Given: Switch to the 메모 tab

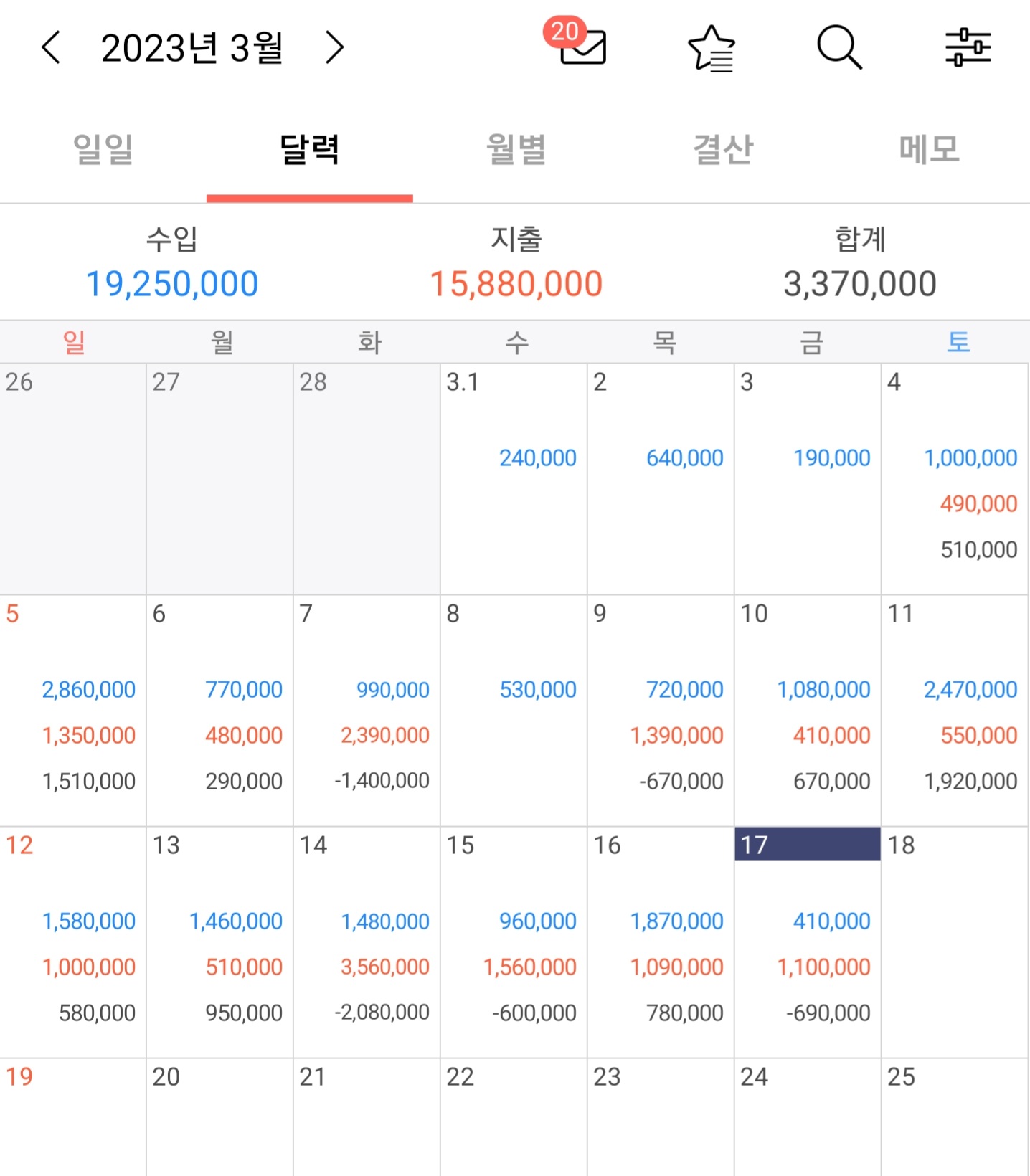Looking at the screenshot, I should (929, 149).
